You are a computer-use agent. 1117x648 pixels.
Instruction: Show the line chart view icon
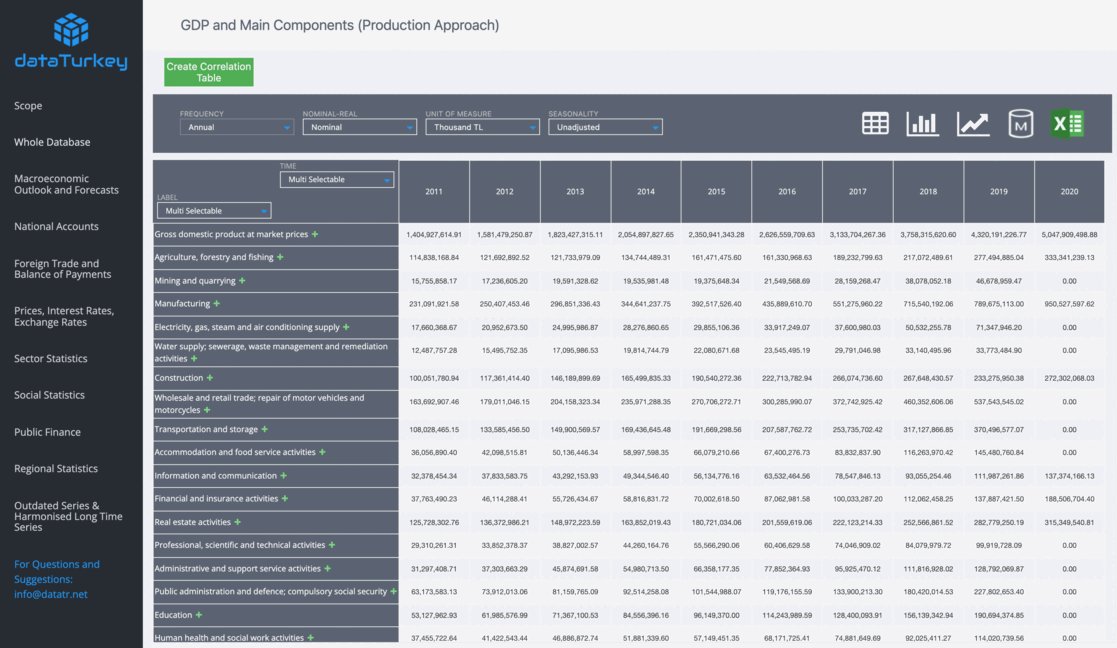(x=972, y=123)
